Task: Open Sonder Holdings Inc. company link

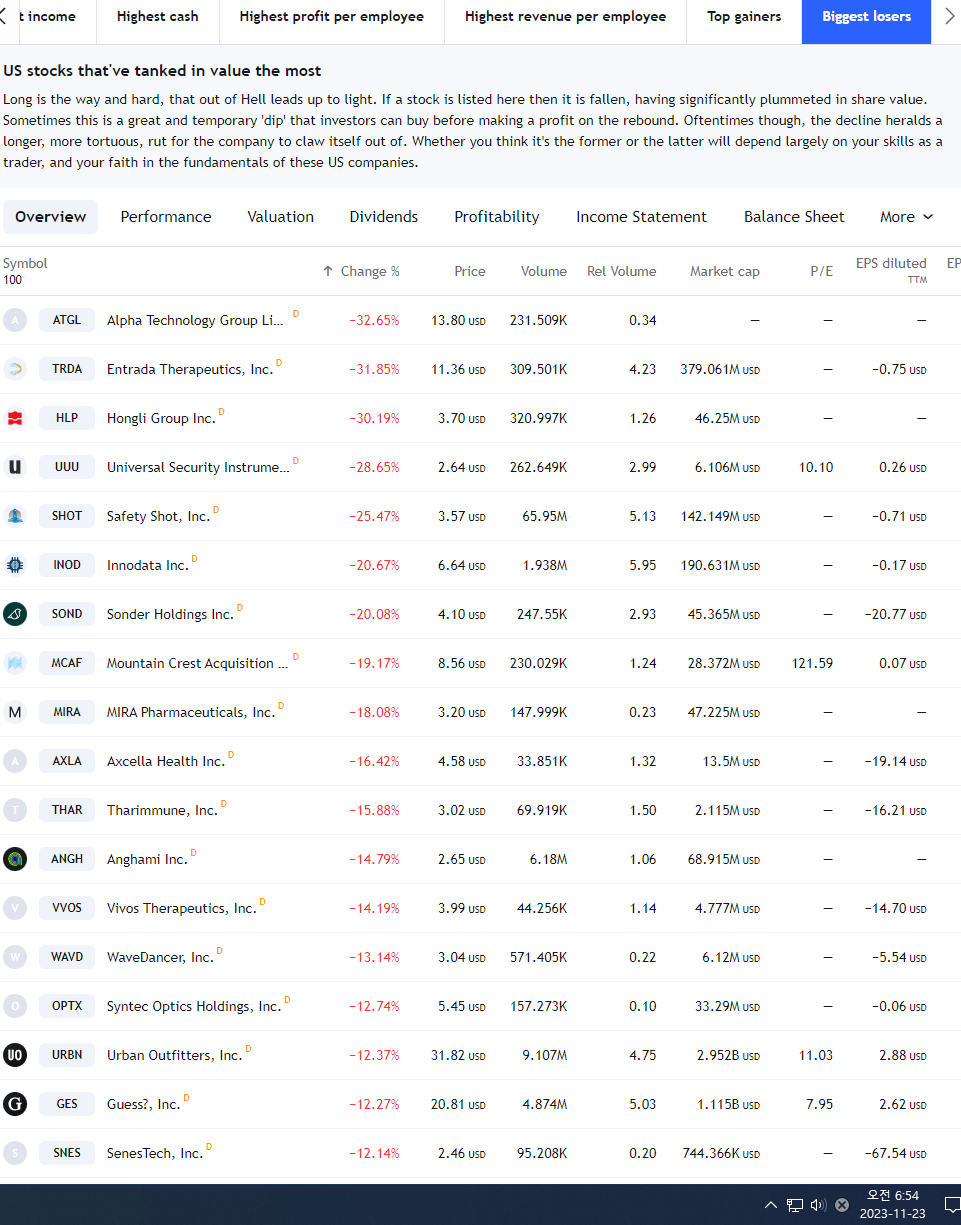Action: (170, 614)
